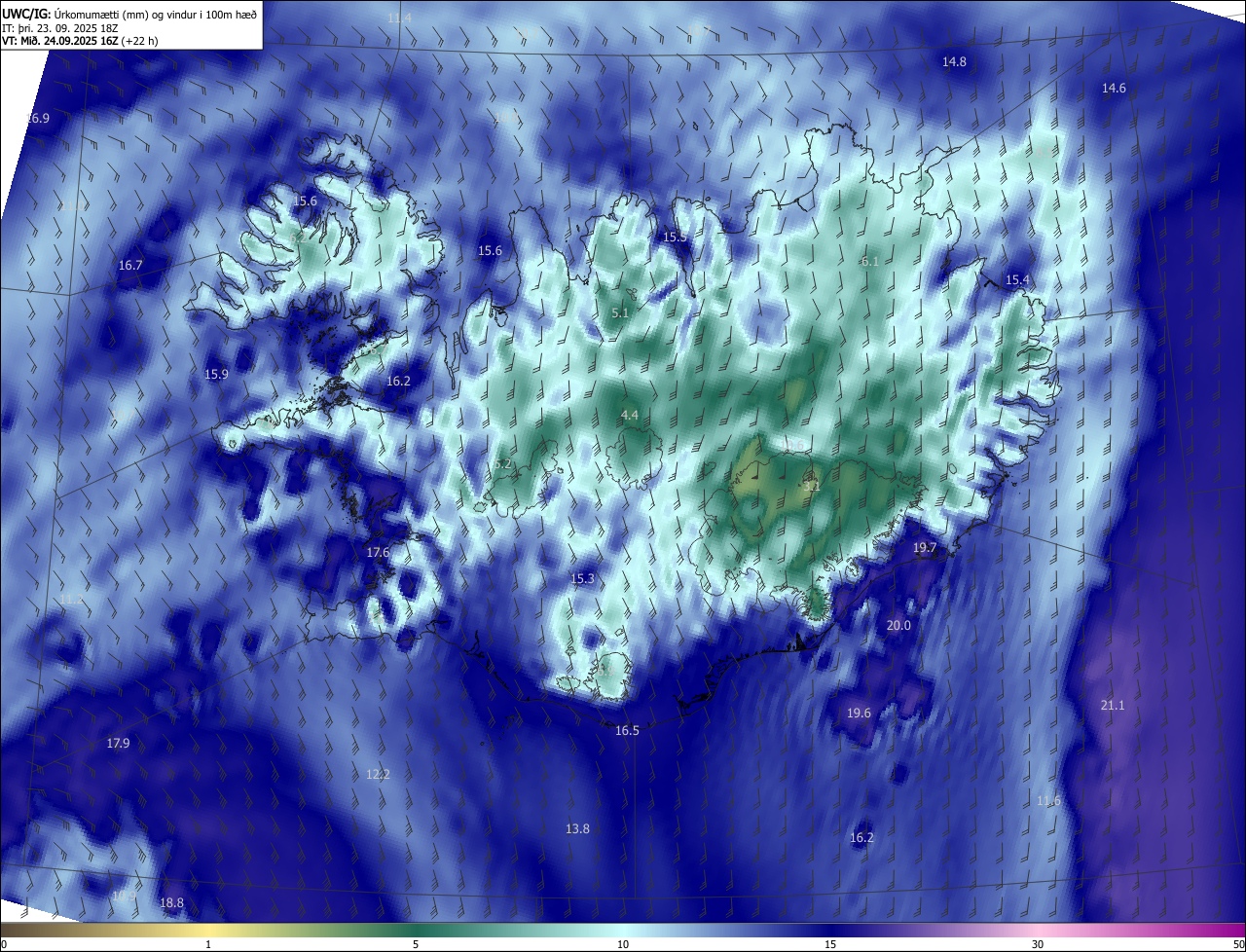Select the colour scale tick label 50
This screenshot has height=952, width=1246.
point(1238,945)
